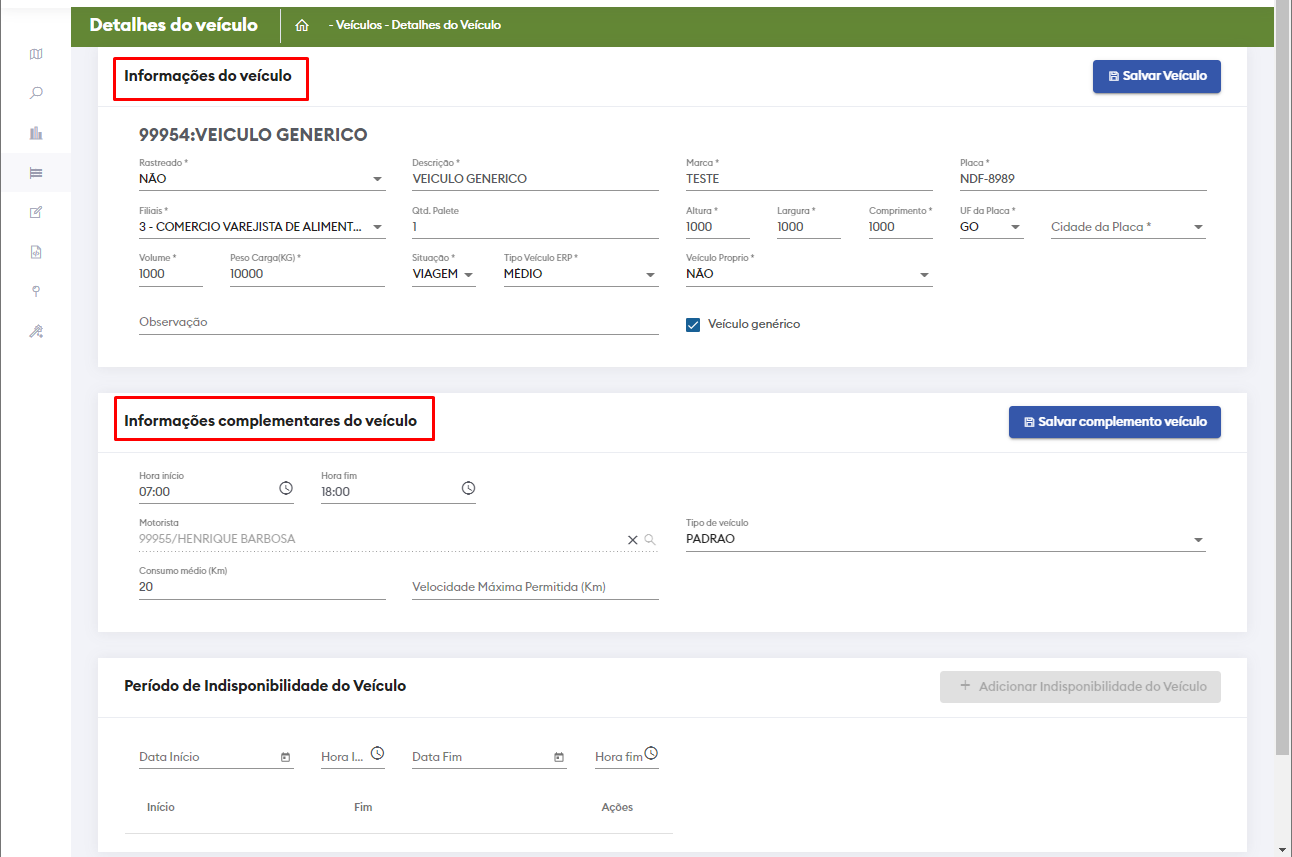Open the Tipo de veículo PADRAO dropdown
The height and width of the screenshot is (857, 1292).
pos(1198,540)
